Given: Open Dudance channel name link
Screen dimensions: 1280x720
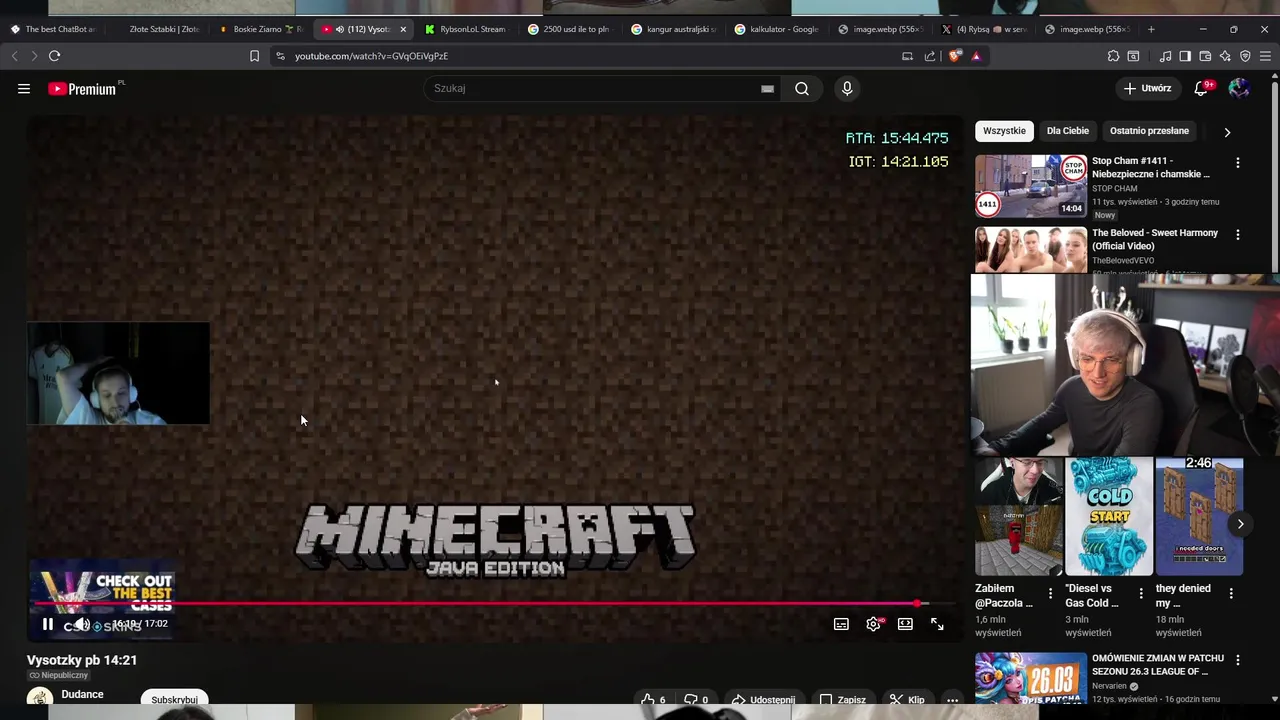Looking at the screenshot, I should [82, 694].
